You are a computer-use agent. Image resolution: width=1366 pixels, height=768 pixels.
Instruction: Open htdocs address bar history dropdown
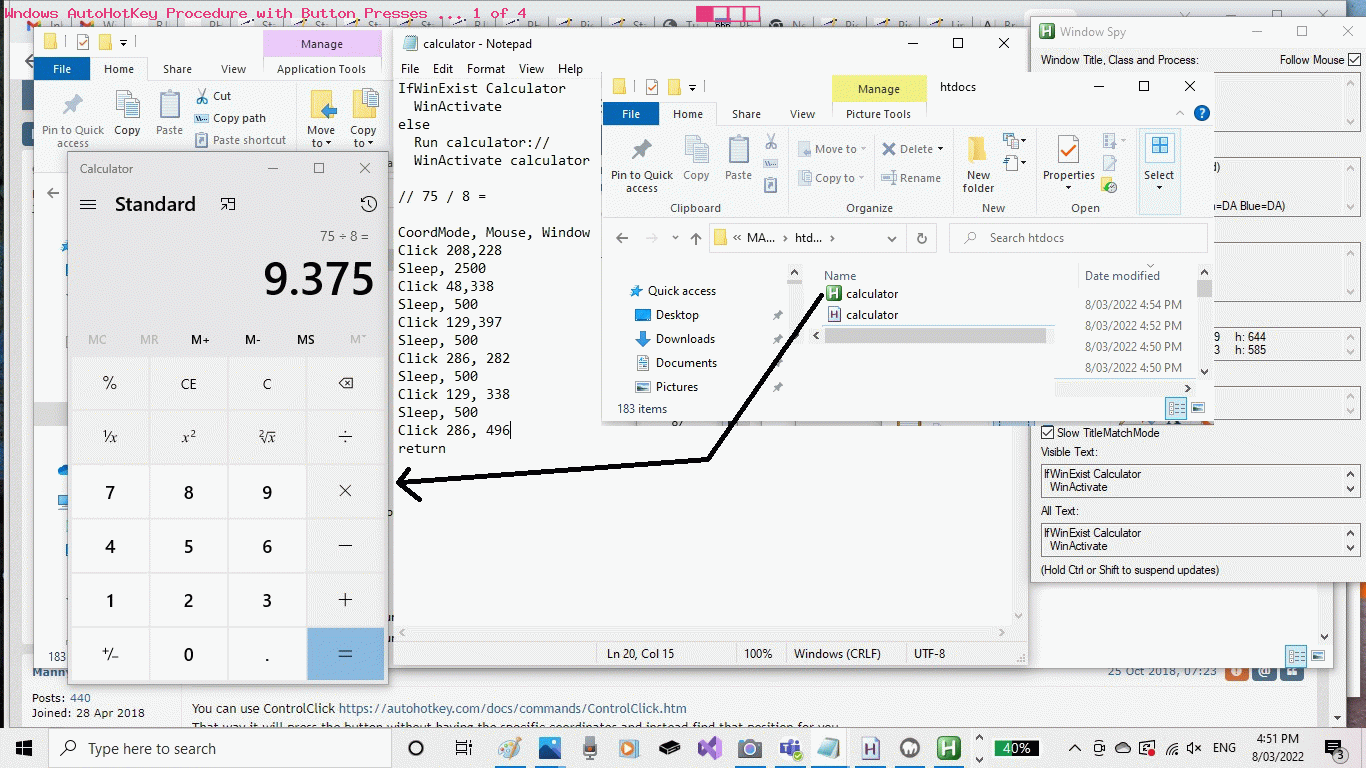coord(893,238)
